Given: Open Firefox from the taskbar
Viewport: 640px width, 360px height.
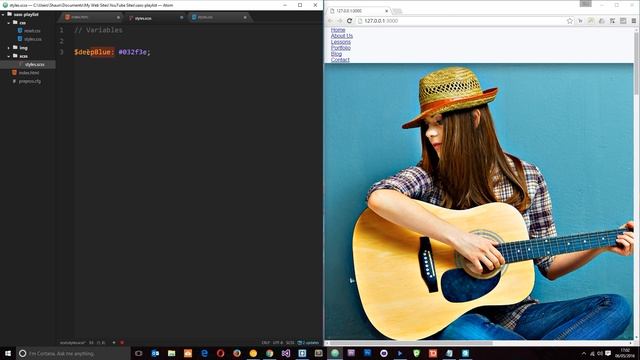Looking at the screenshot, I should pos(237,353).
